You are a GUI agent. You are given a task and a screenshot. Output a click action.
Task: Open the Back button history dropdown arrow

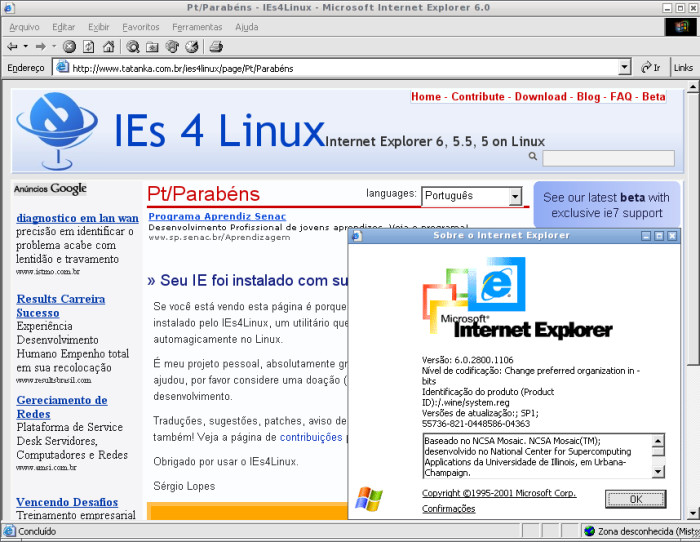click(x=26, y=46)
